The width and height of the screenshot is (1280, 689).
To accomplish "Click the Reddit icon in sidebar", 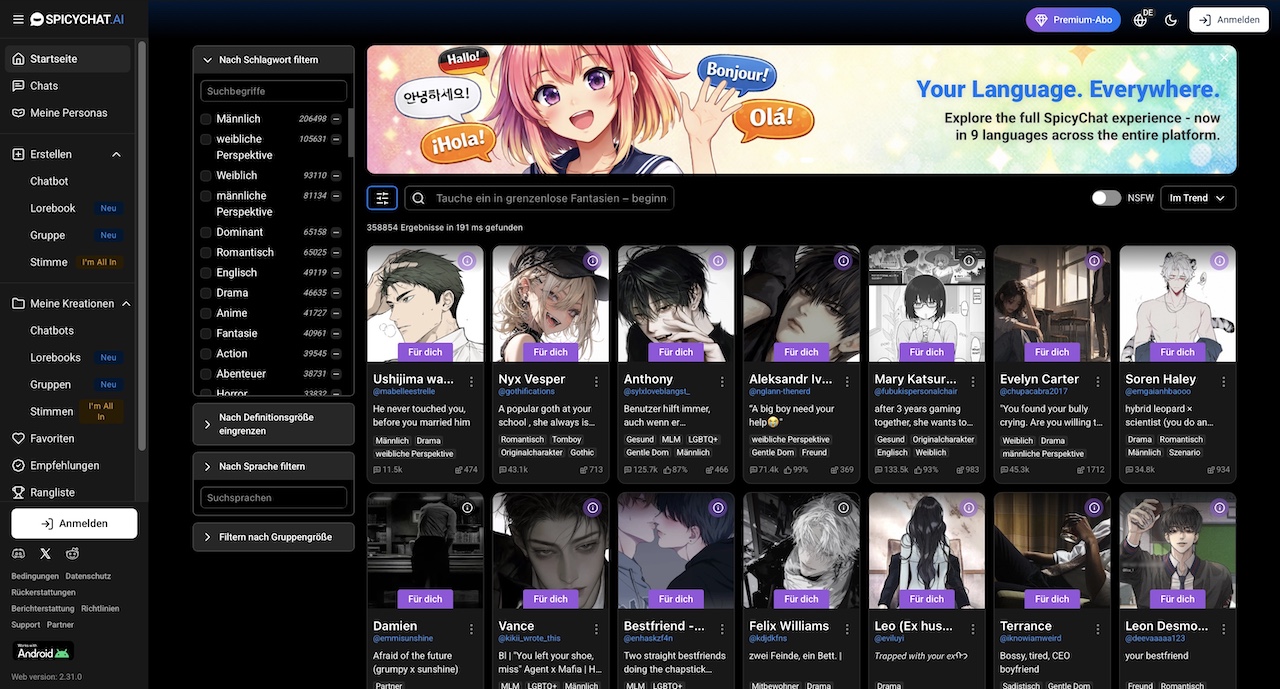I will [x=72, y=553].
